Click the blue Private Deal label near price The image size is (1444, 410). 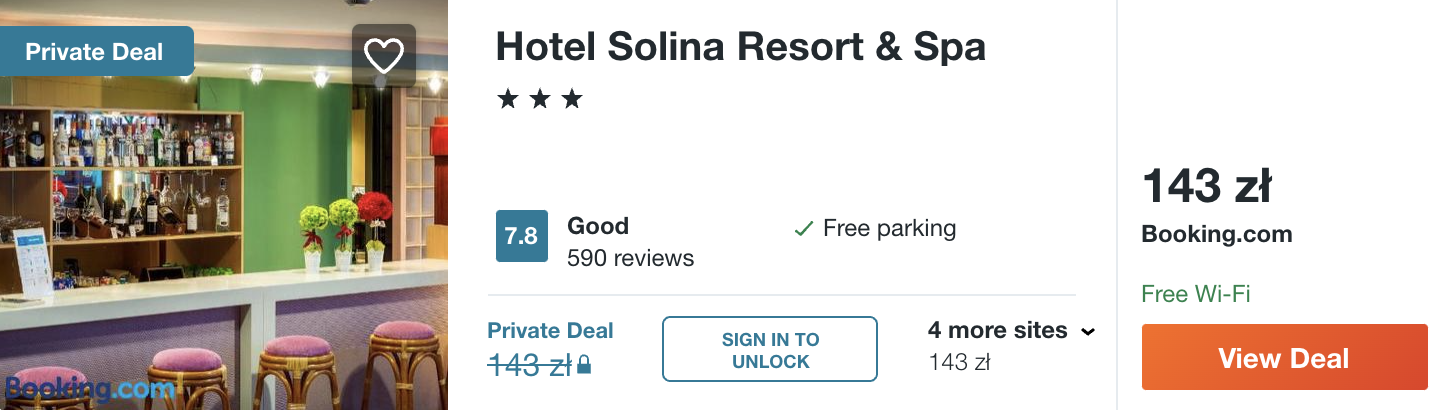click(x=550, y=331)
